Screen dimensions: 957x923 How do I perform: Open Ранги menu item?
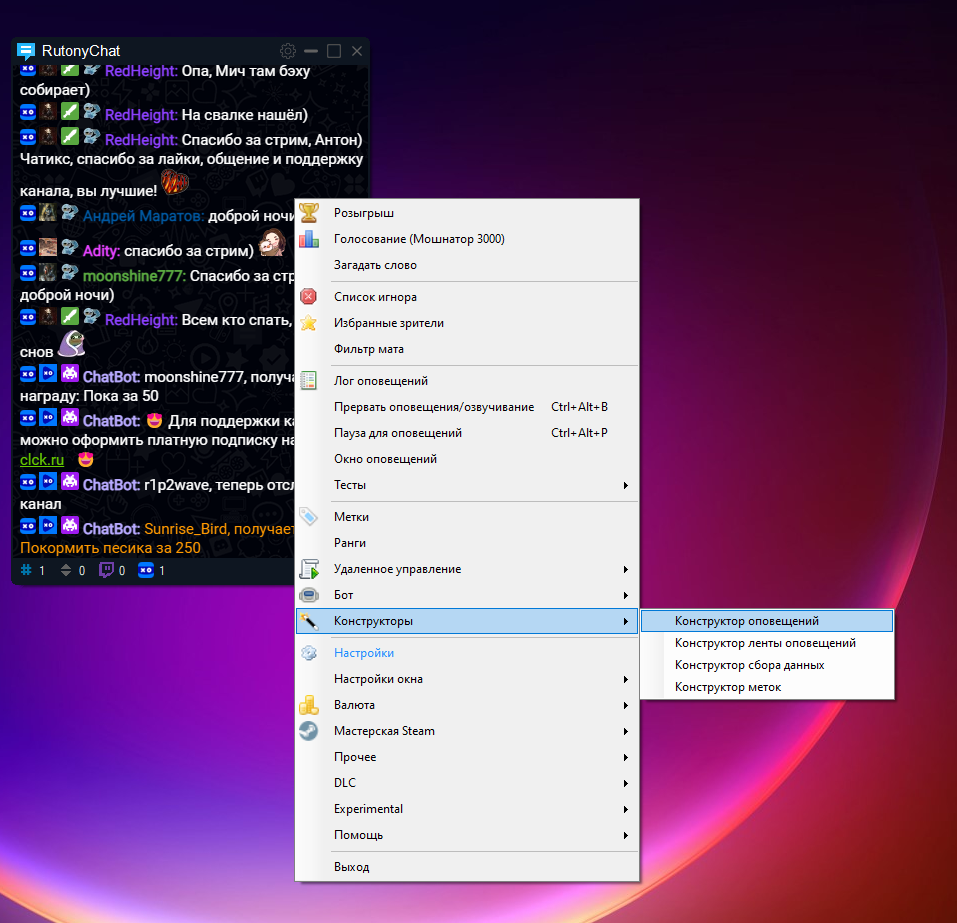click(x=467, y=543)
